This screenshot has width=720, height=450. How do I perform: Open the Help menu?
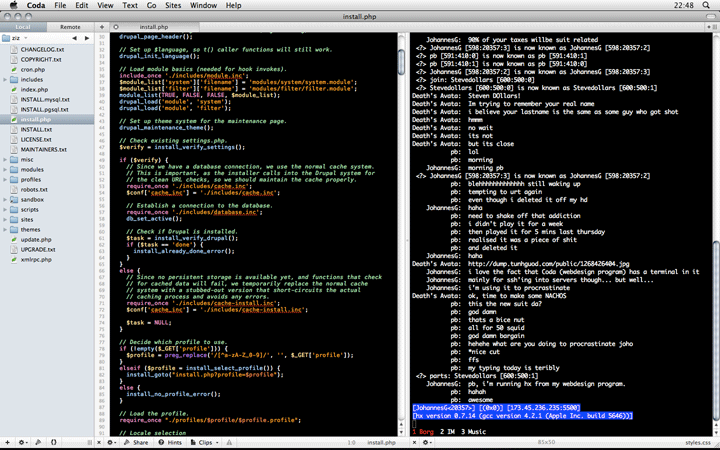pyautogui.click(x=233, y=5)
